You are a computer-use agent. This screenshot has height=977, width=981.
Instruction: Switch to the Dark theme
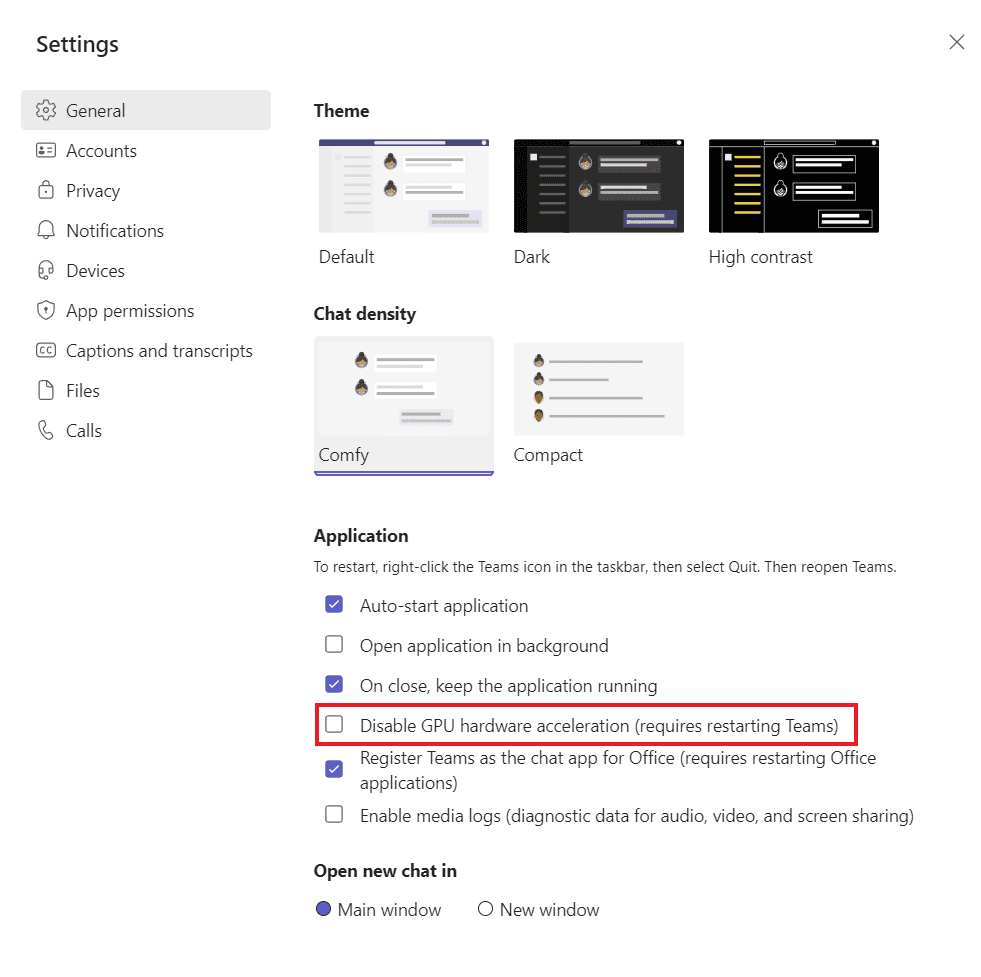click(598, 185)
